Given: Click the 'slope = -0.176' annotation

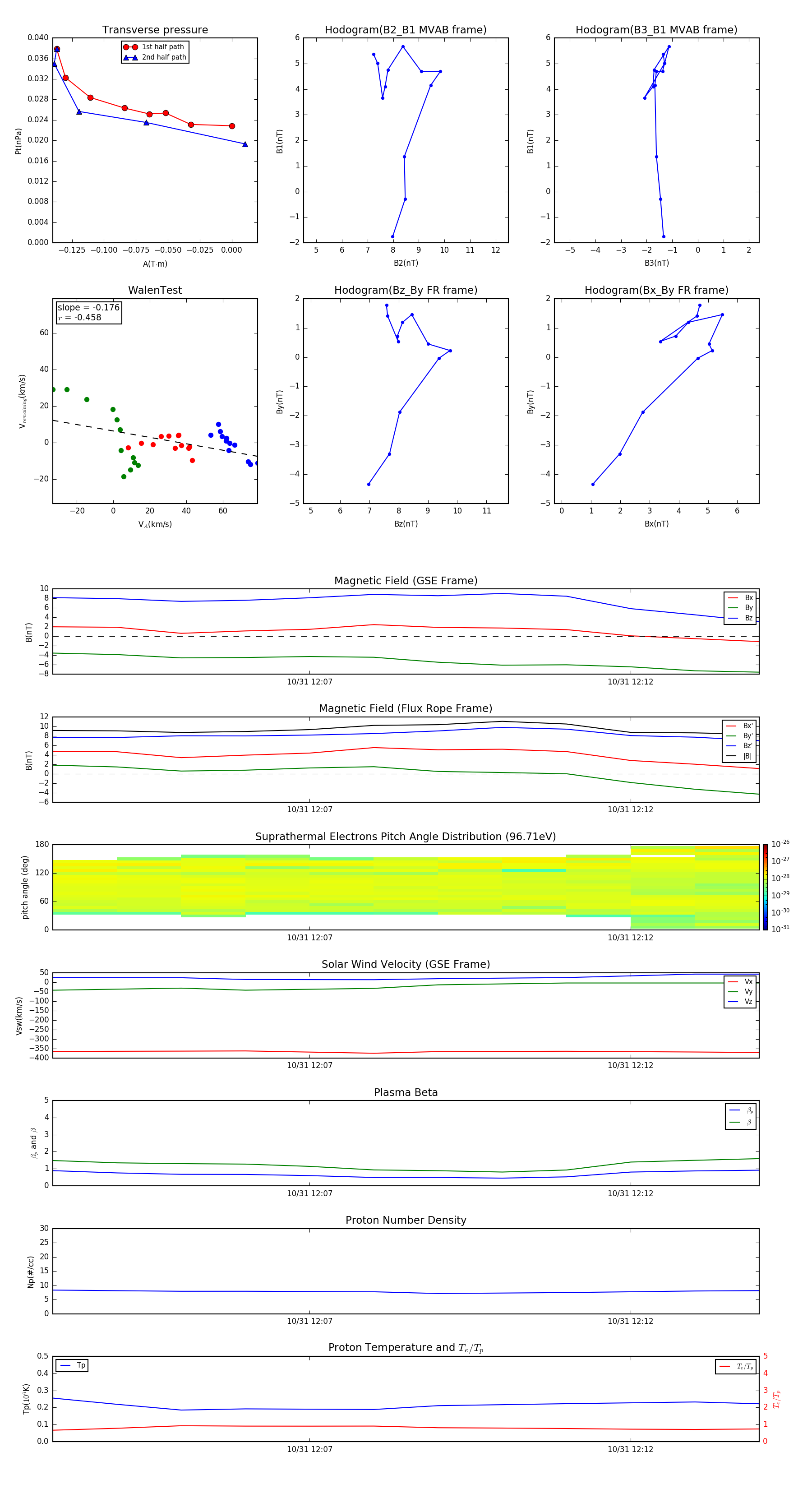Looking at the screenshot, I should (x=88, y=308).
